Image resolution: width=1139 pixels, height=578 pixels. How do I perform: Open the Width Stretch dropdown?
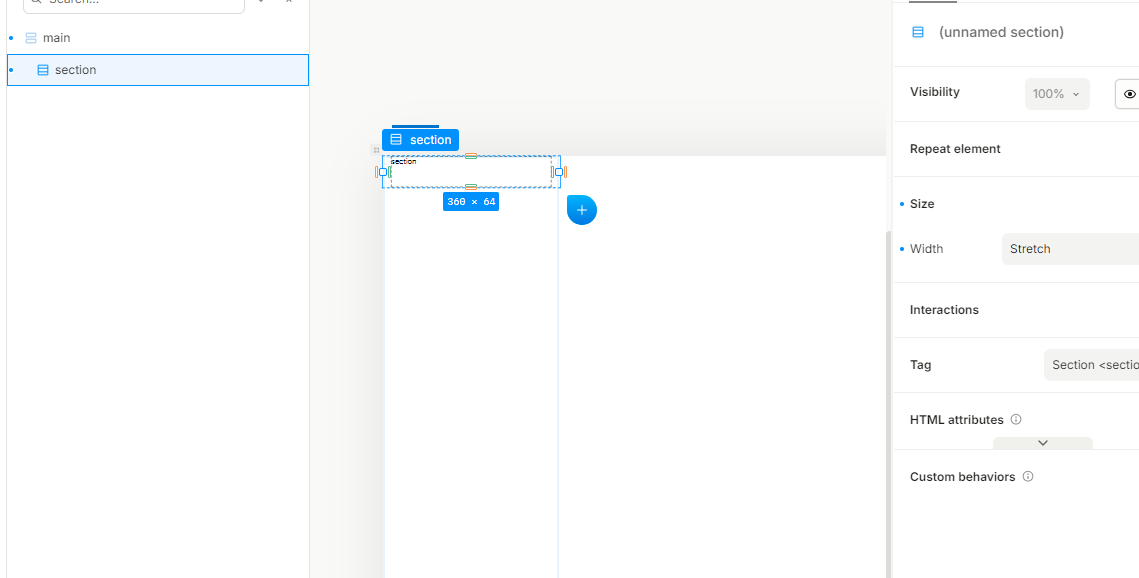click(1070, 249)
